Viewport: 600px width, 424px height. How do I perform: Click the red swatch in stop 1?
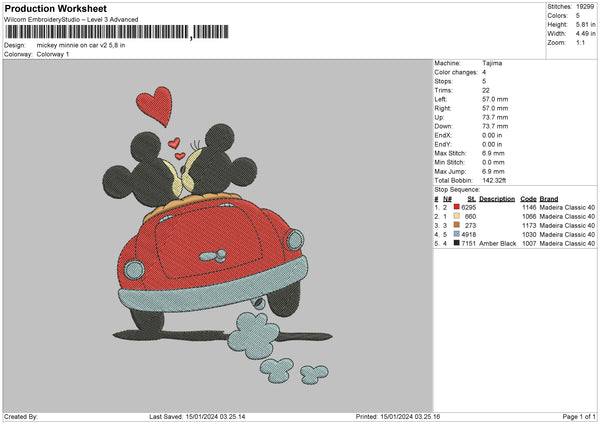[457, 207]
